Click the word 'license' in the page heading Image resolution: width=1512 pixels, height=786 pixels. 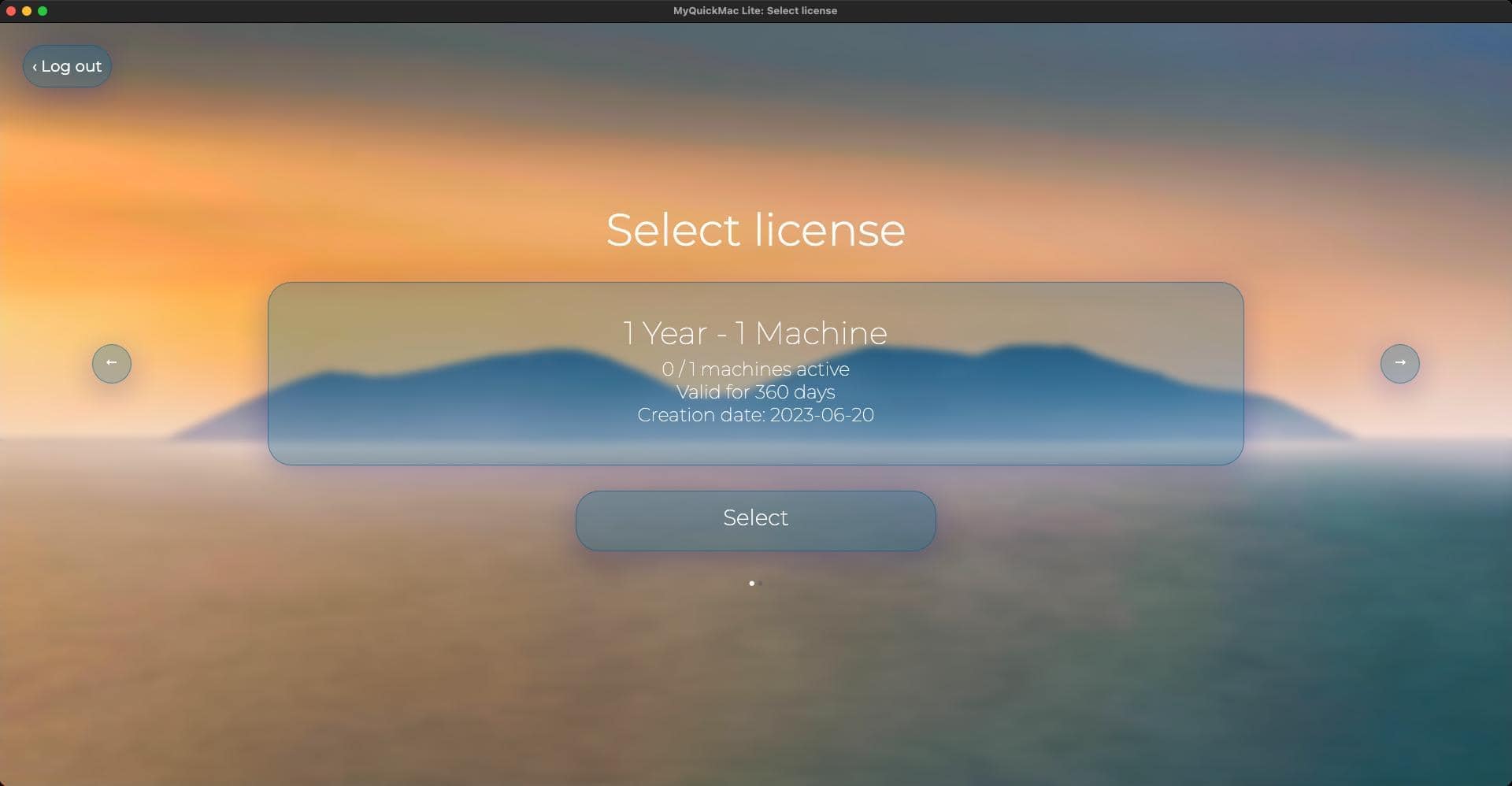coord(829,230)
